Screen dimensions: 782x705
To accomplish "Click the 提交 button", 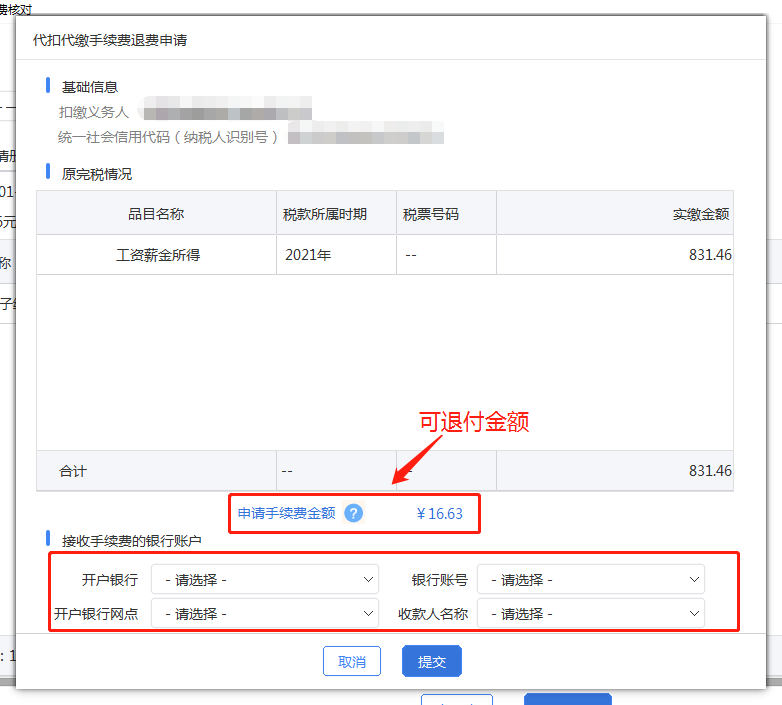I will 432,662.
